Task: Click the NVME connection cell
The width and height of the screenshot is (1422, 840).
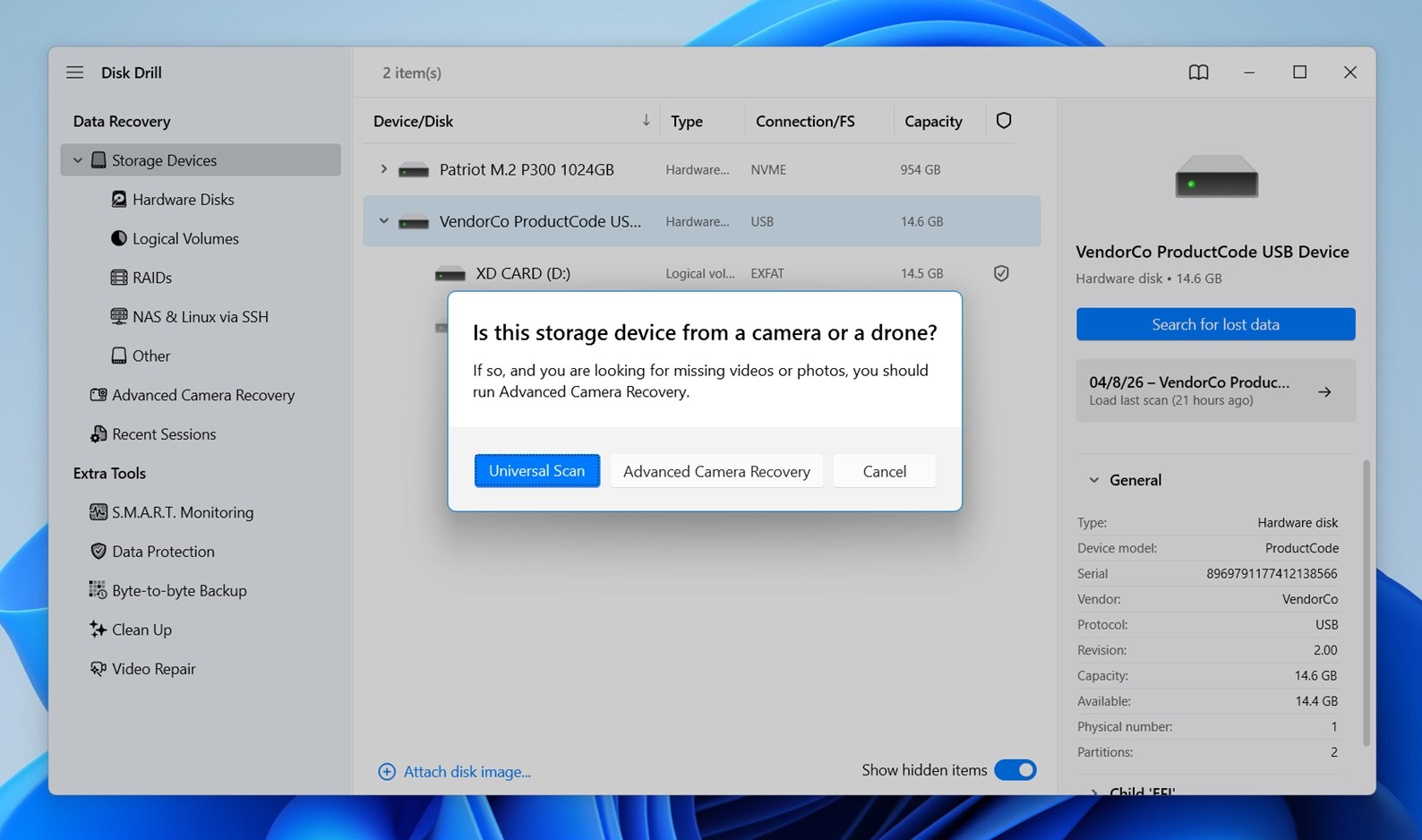Action: tap(768, 169)
